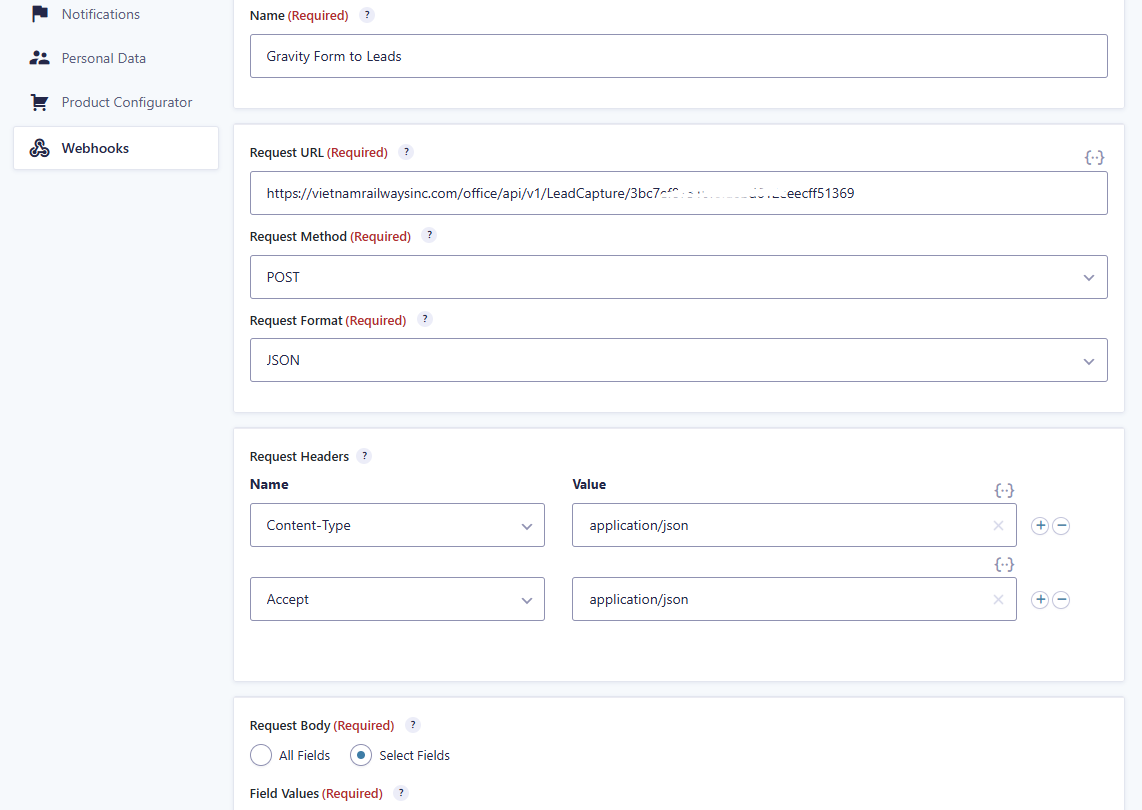Screen dimensions: 1142x810
Task: Remove the Content-Type header row
Action: pyautogui.click(x=1061, y=526)
